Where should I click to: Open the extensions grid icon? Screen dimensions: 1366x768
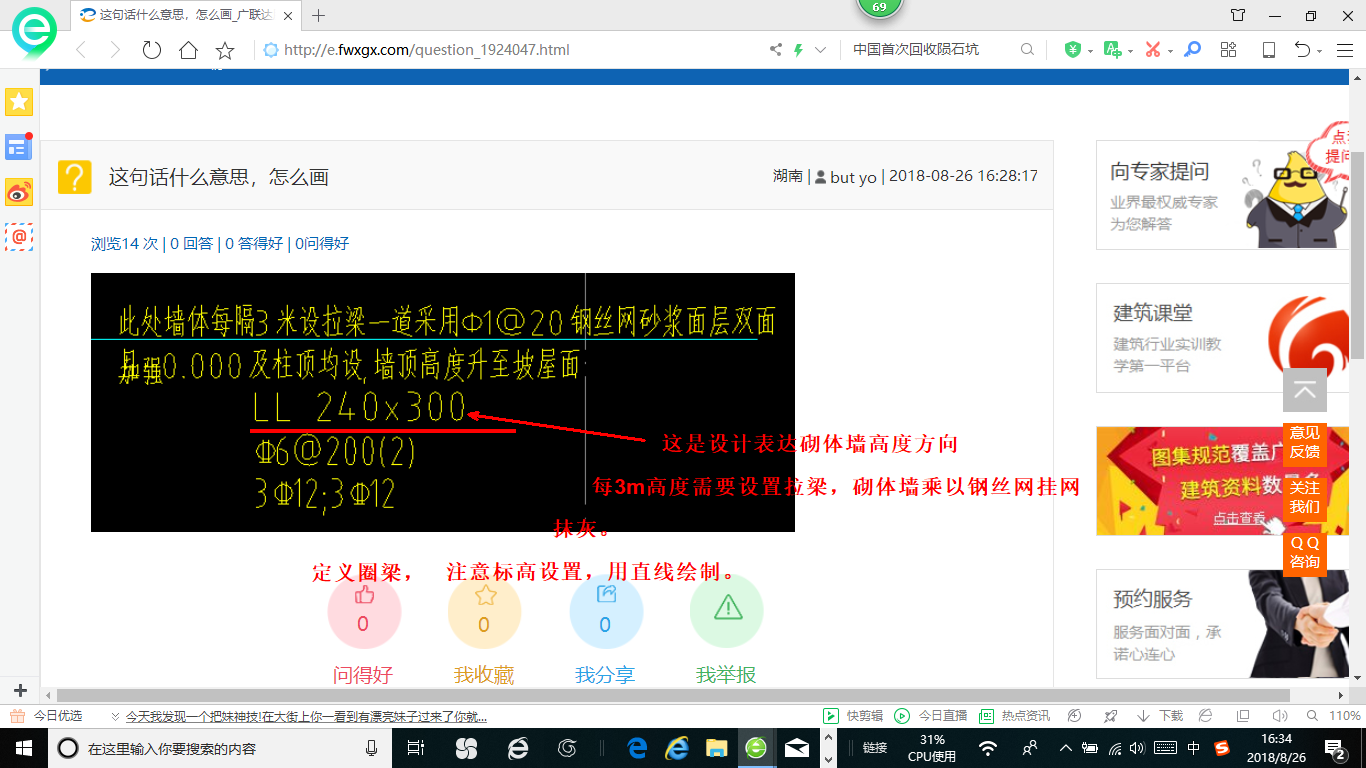coord(1229,49)
